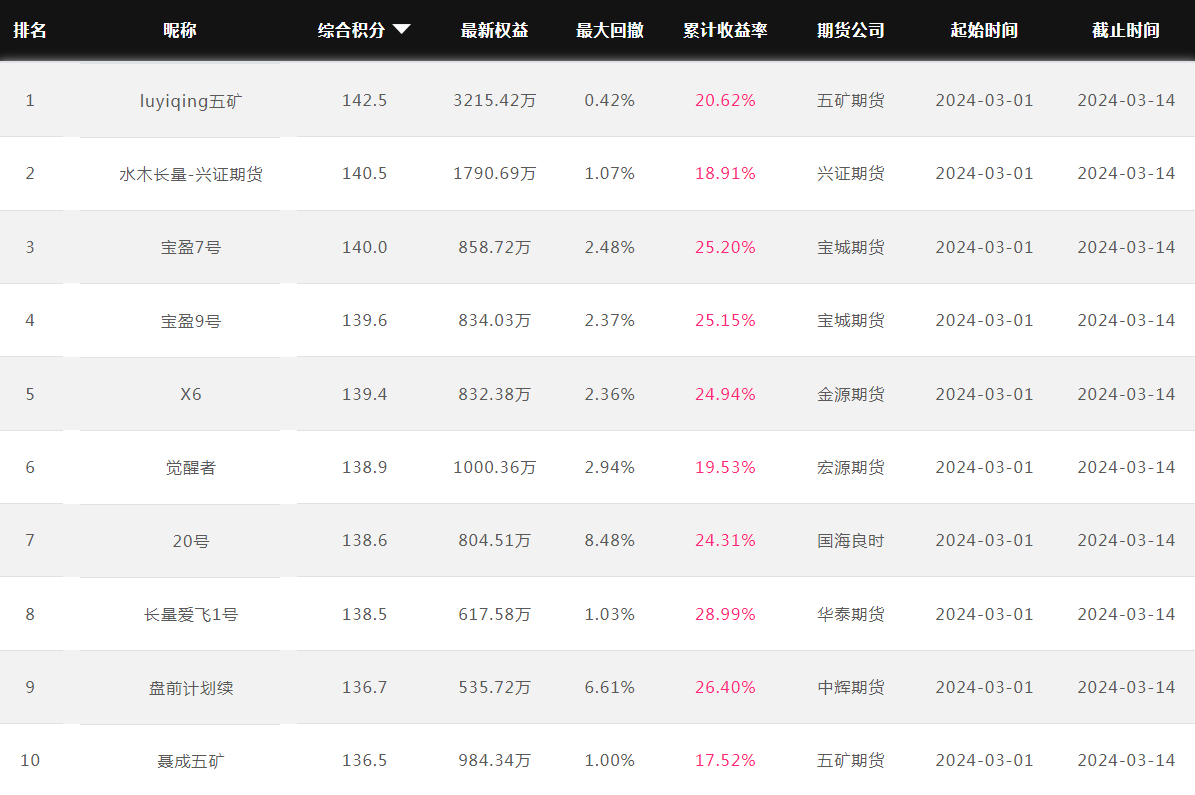
Task: Select equity value 1790.69万
Action: [x=495, y=174]
